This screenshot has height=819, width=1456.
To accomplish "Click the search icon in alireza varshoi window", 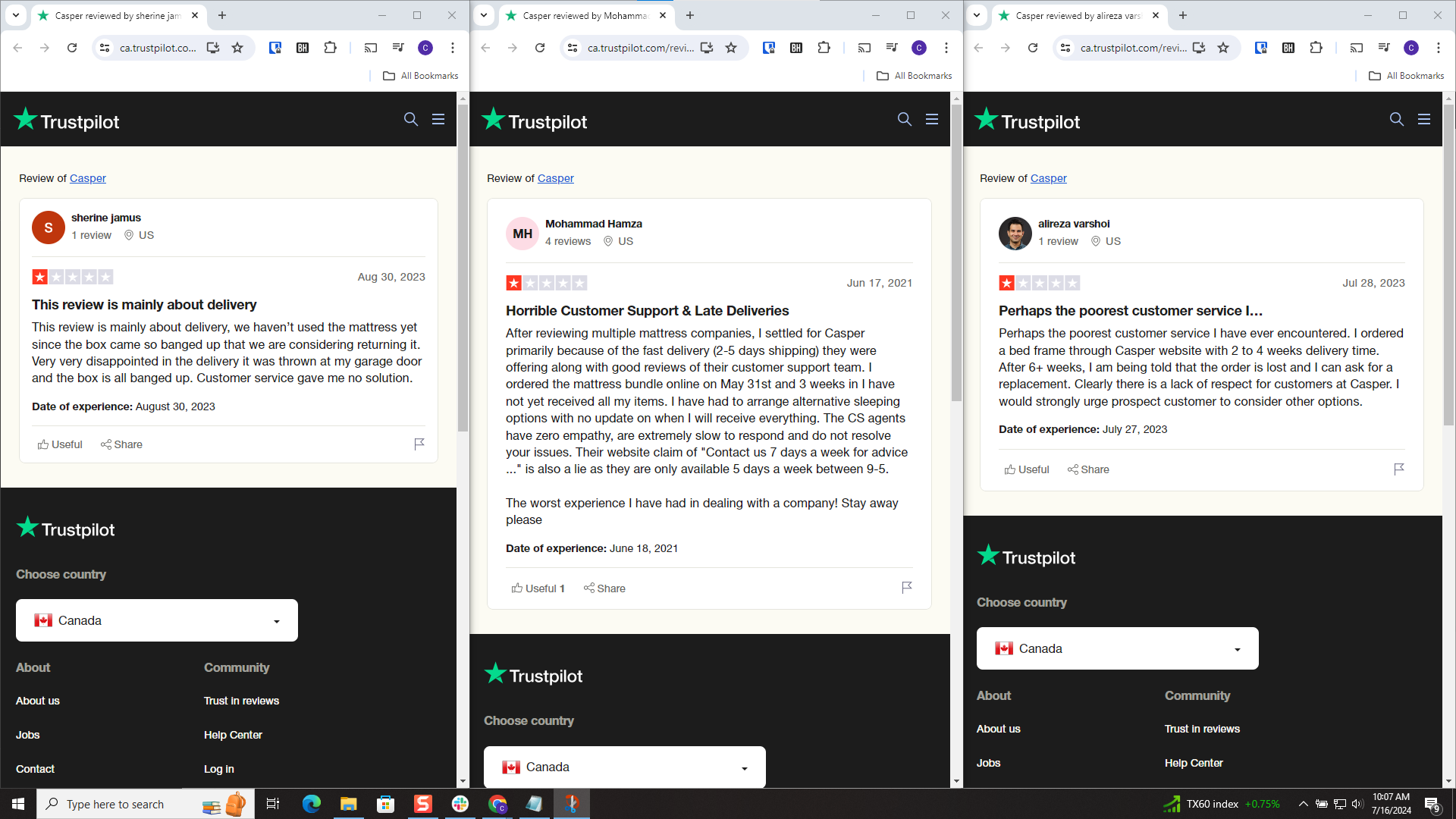I will pos(1397,119).
